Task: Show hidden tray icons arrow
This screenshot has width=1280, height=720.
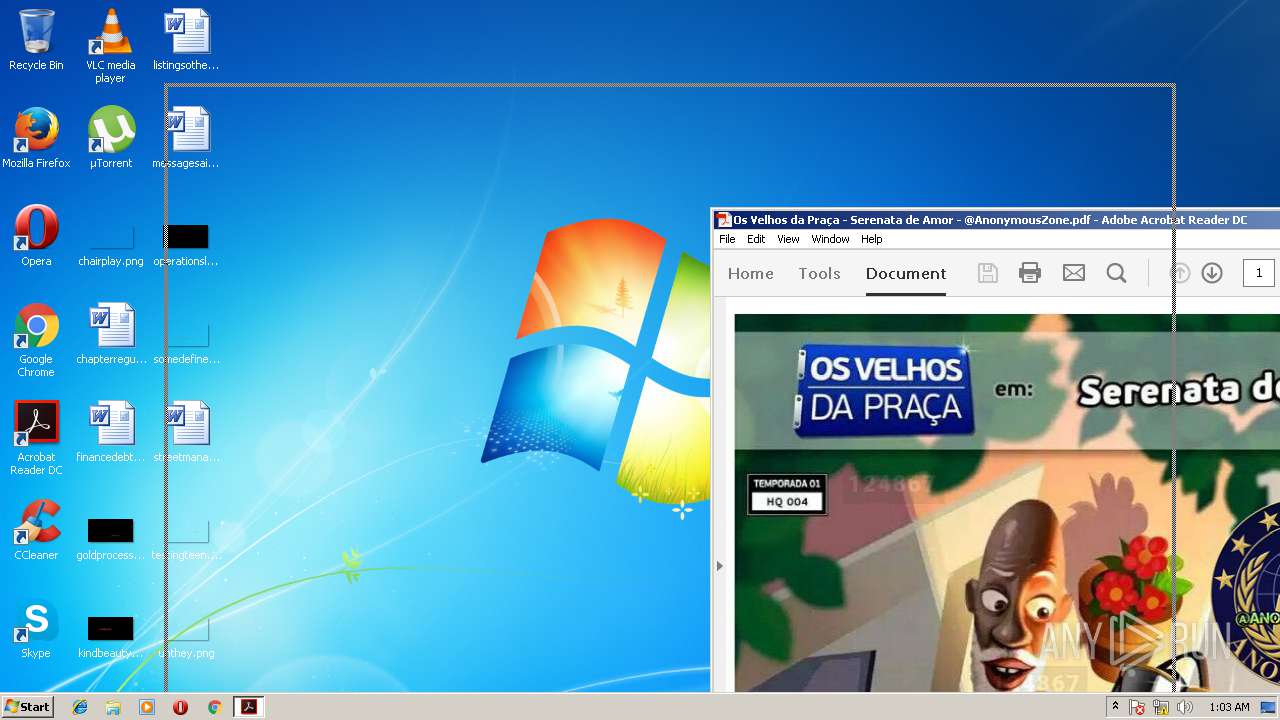Action: [1115, 707]
